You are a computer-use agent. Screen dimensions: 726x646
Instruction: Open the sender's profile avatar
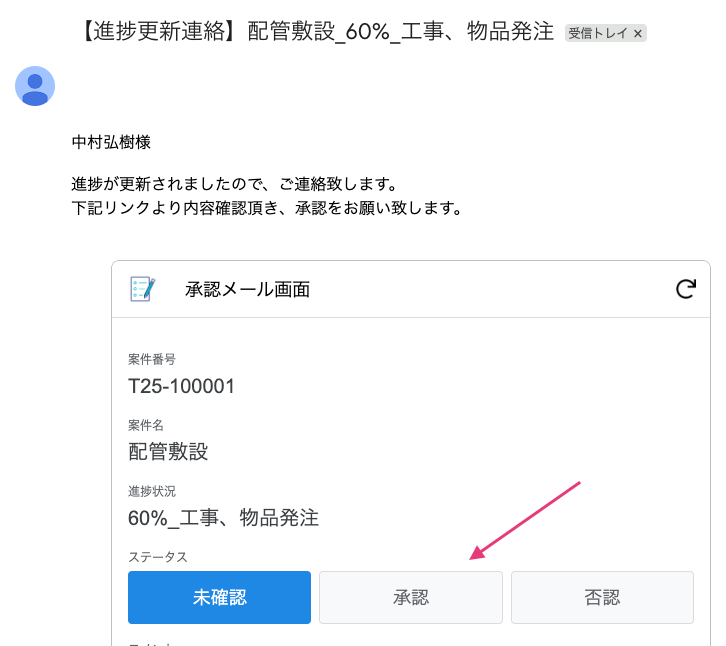pyautogui.click(x=35, y=86)
